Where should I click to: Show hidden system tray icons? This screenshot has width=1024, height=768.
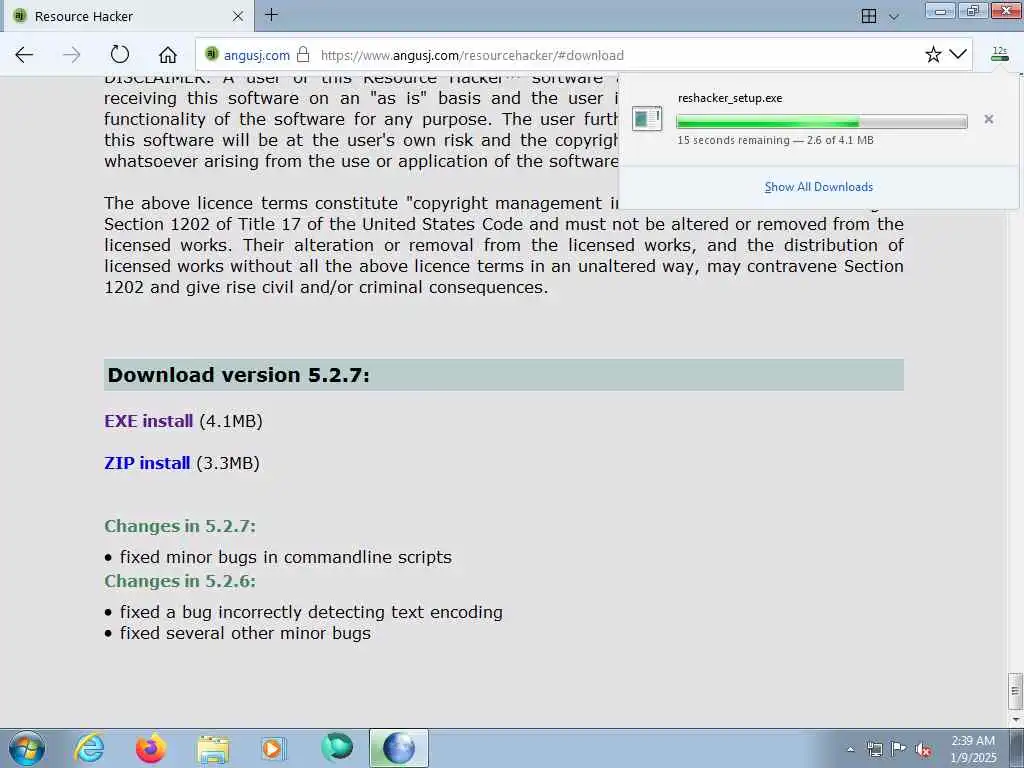point(850,750)
